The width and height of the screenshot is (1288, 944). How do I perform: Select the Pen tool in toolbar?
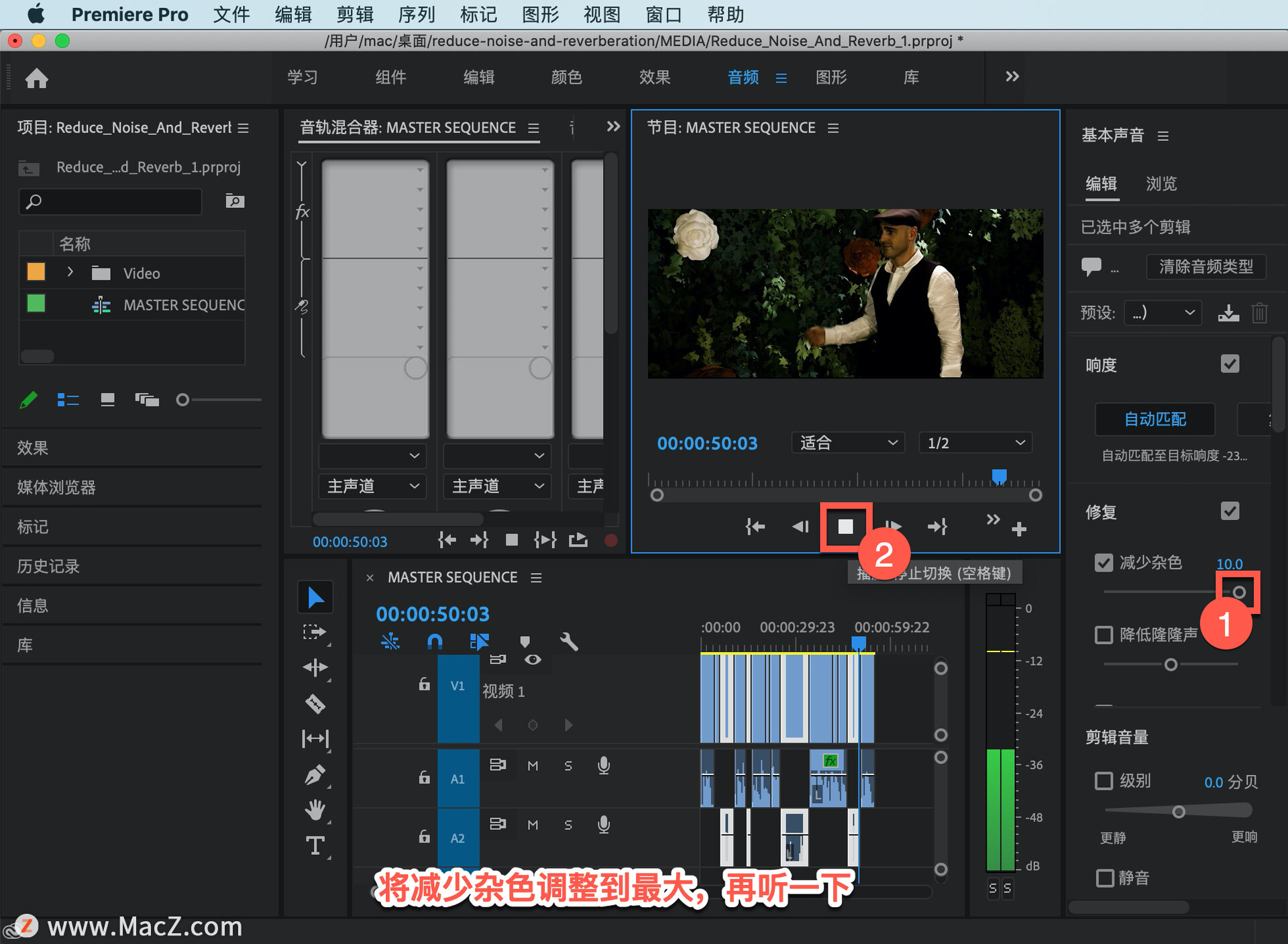(x=315, y=775)
